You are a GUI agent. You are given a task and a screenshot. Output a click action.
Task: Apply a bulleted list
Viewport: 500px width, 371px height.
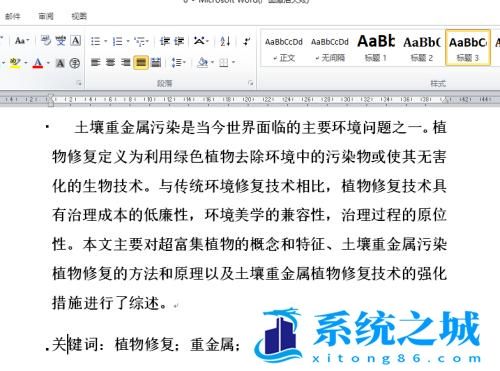coord(96,41)
